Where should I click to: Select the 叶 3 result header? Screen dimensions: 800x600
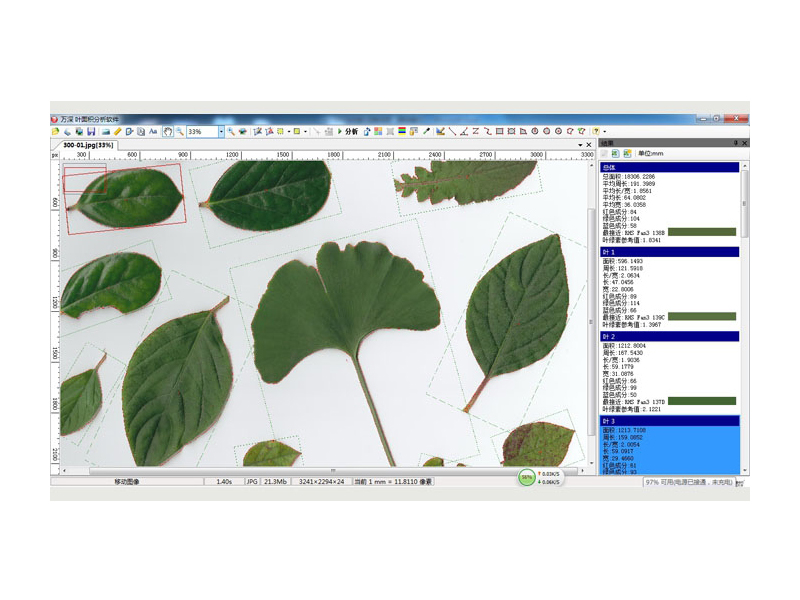(670, 421)
